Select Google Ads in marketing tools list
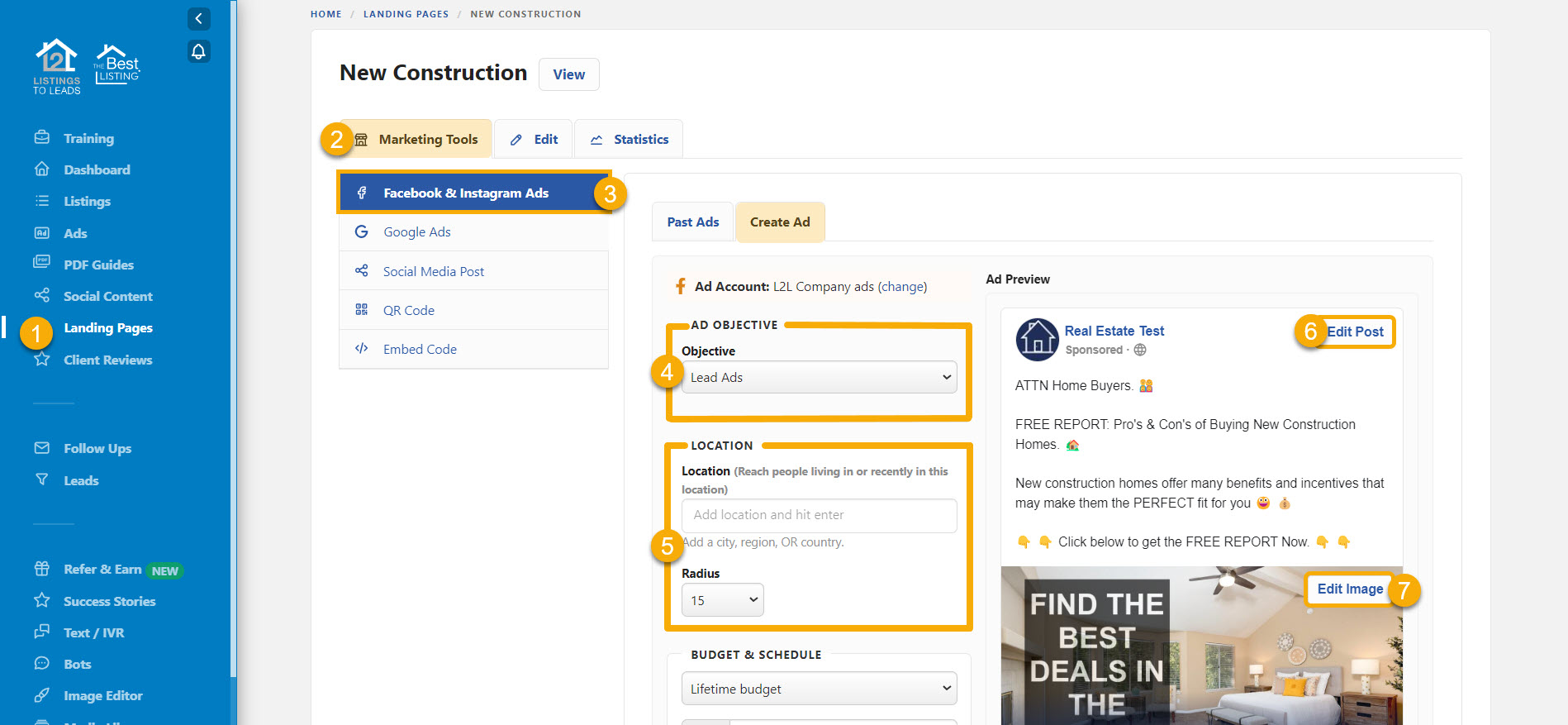The width and height of the screenshot is (1568, 725). click(416, 232)
